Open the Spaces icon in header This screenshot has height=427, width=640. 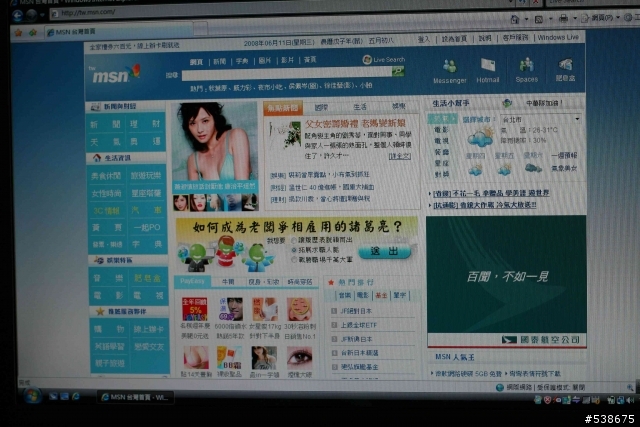coord(527,65)
